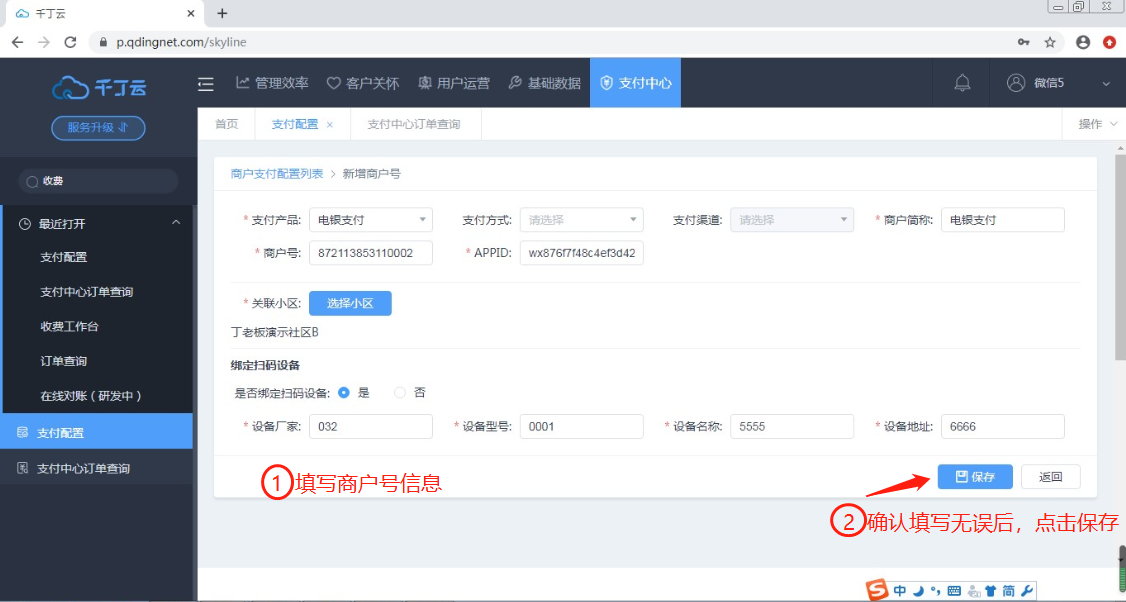Screen dimensions: 1126x602
Task: Click the 商户简称 input field
Action: 1002,220
